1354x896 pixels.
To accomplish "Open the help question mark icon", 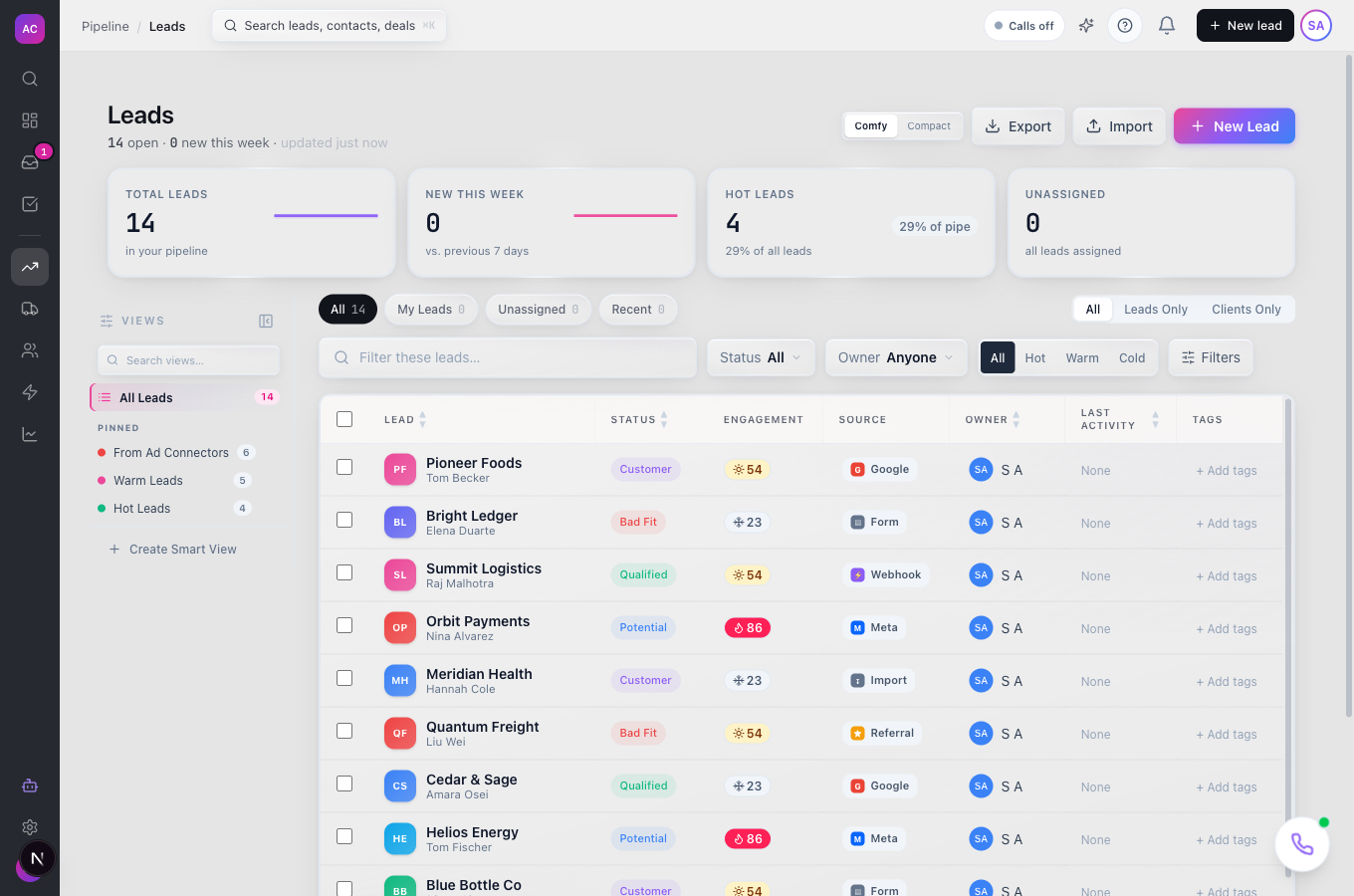I will [1125, 26].
